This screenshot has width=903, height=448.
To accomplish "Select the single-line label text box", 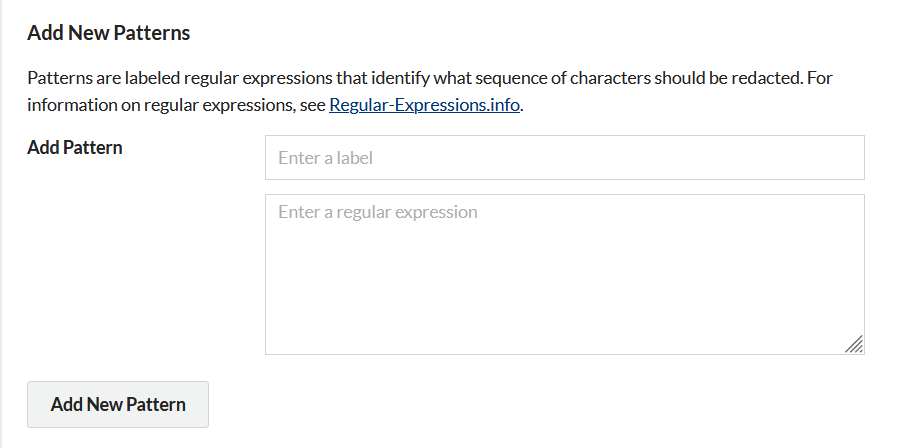I will (x=565, y=158).
